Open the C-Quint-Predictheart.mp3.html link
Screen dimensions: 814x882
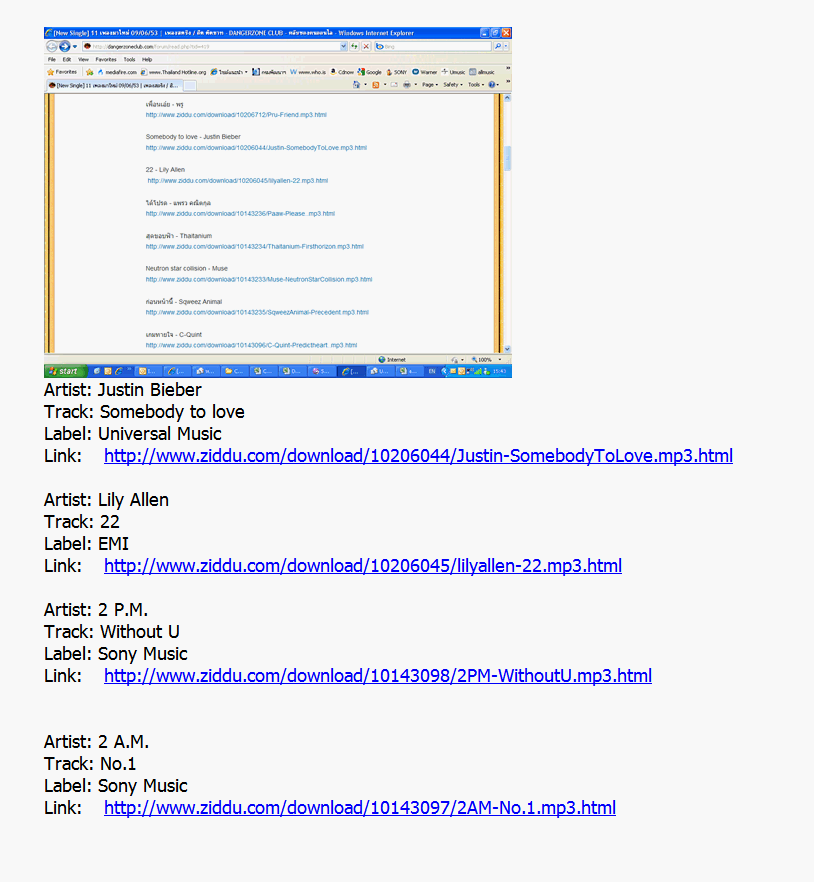click(251, 345)
